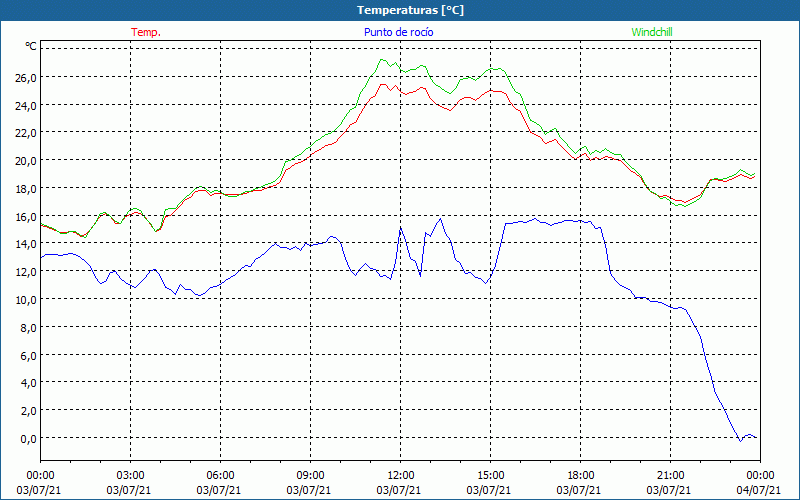
Task: Click the '22,0' y-axis value
Action: 26,133
